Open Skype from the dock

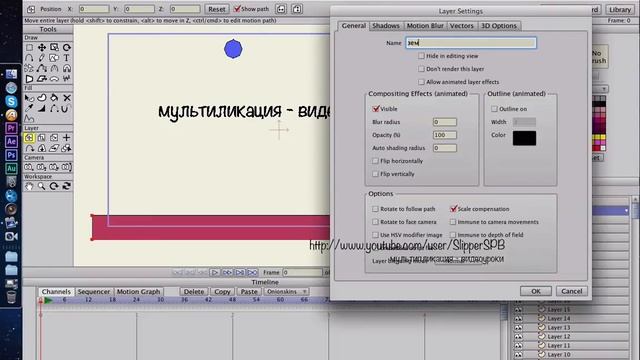click(x=11, y=101)
